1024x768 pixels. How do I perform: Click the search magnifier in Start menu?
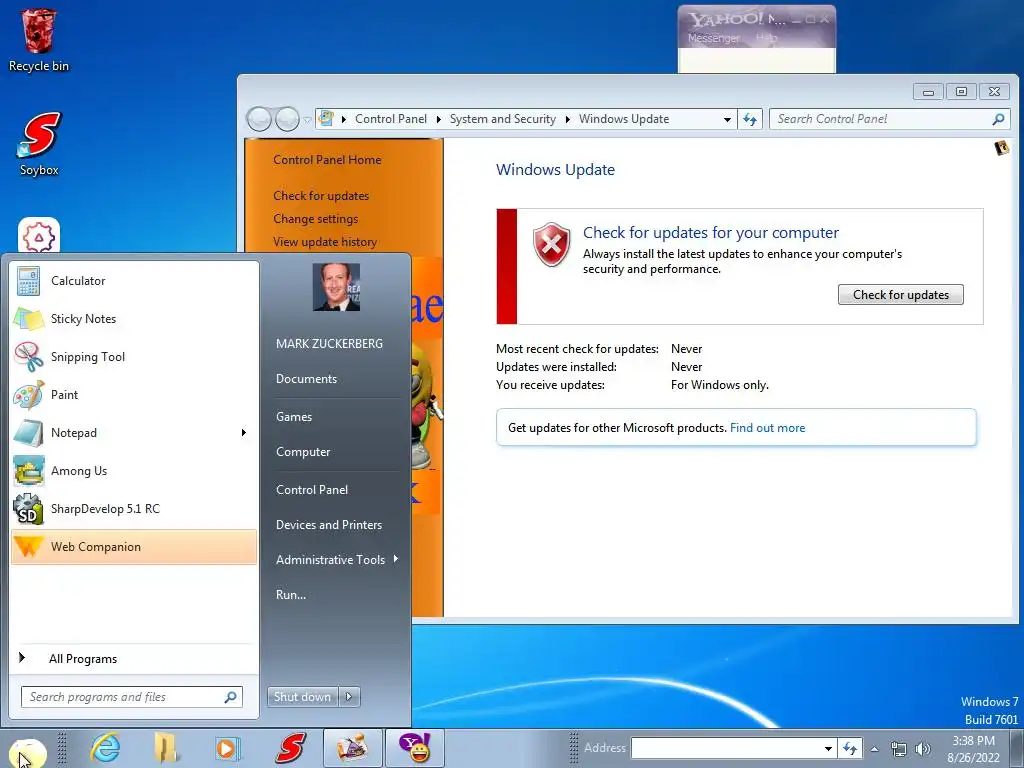[231, 697]
